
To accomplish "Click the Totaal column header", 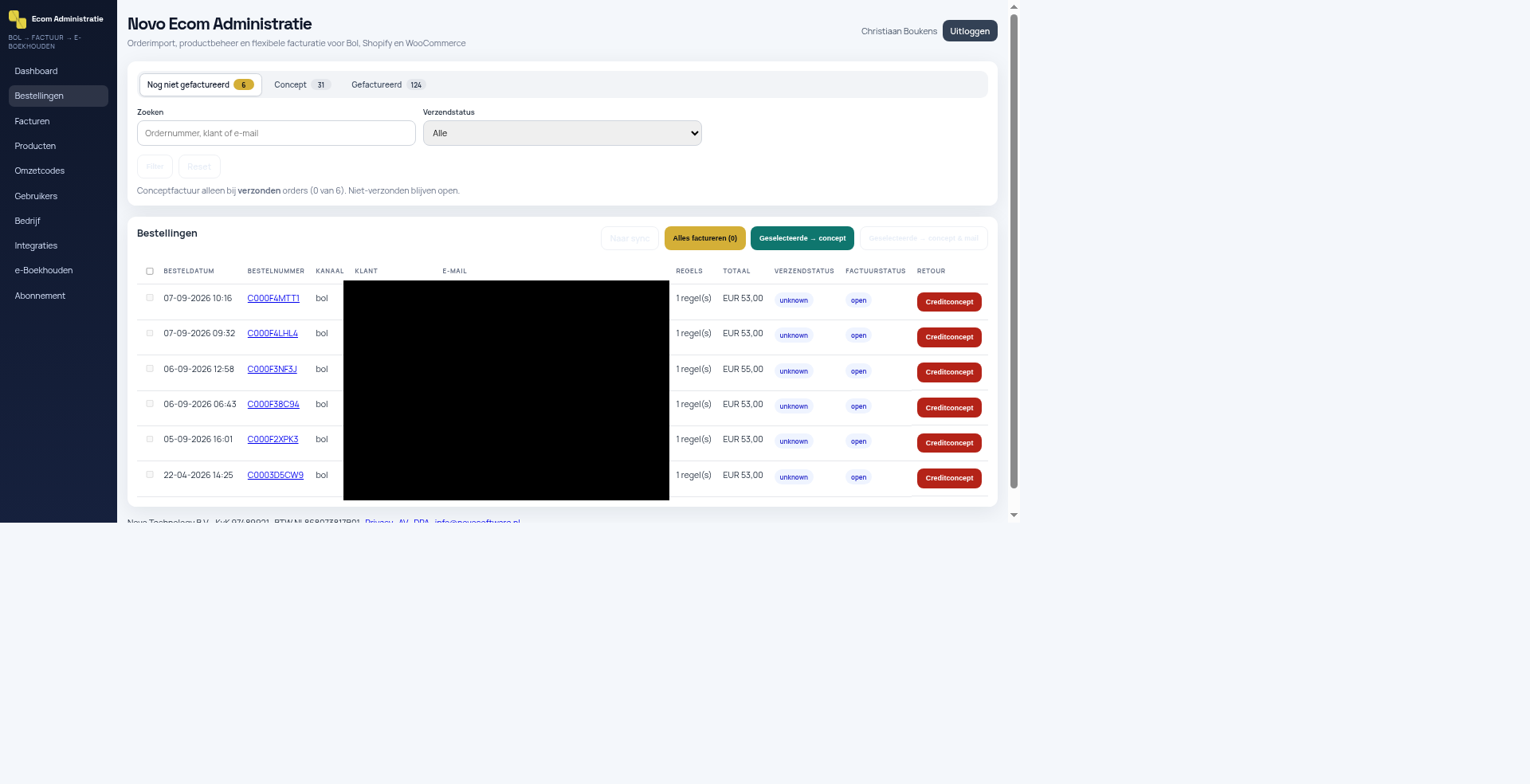I will pos(736,271).
